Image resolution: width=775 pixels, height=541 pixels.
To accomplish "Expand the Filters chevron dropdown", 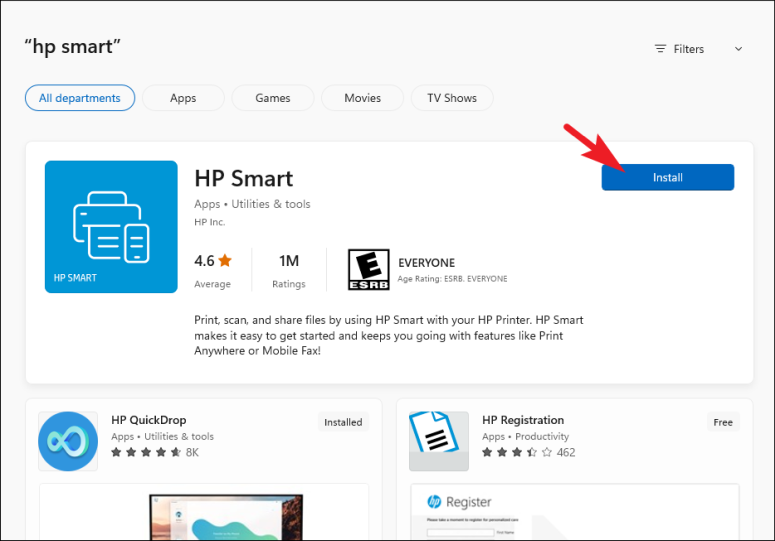I will point(738,49).
